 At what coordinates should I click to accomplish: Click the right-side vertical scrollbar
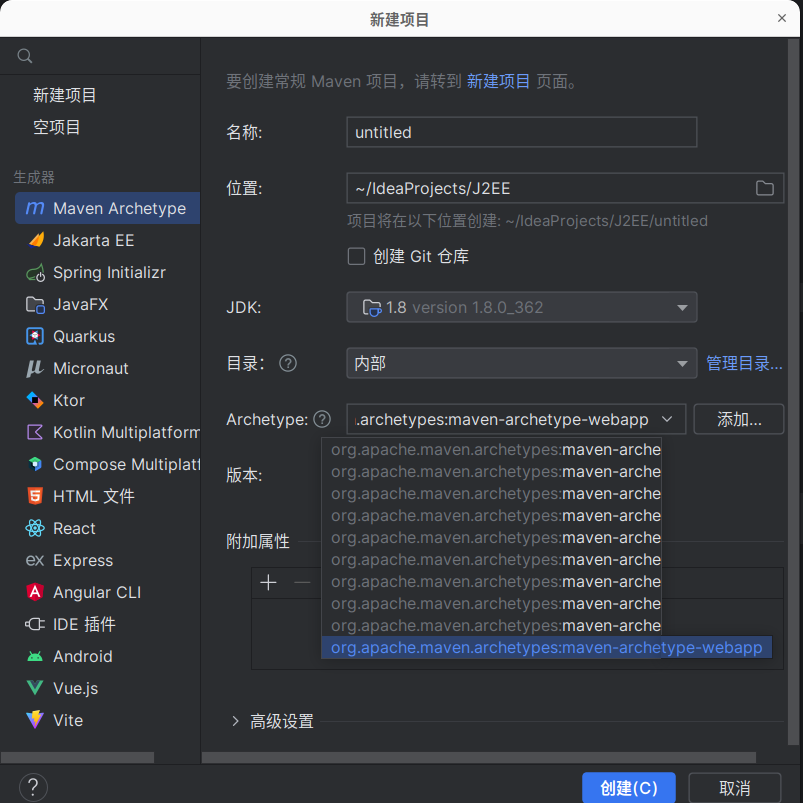click(x=793, y=392)
